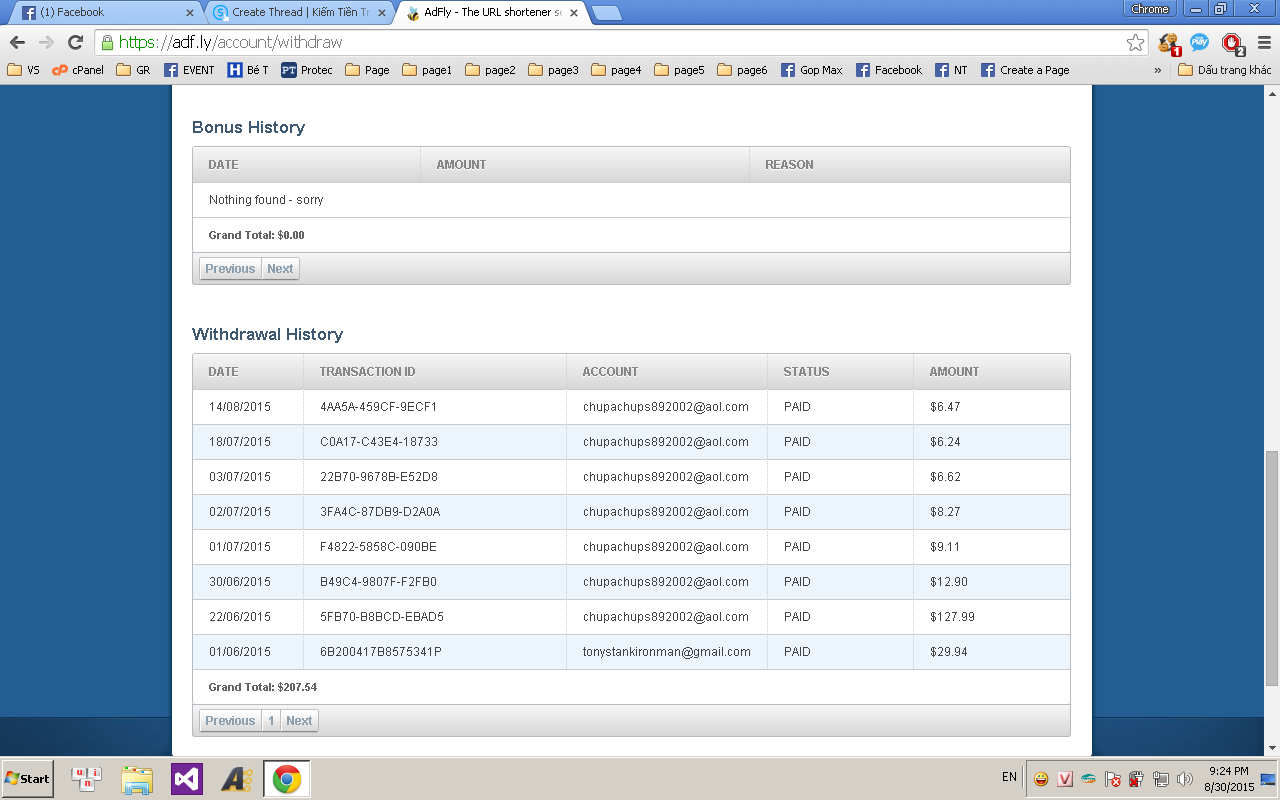Reload the AdFly withdraw page

click(75, 43)
